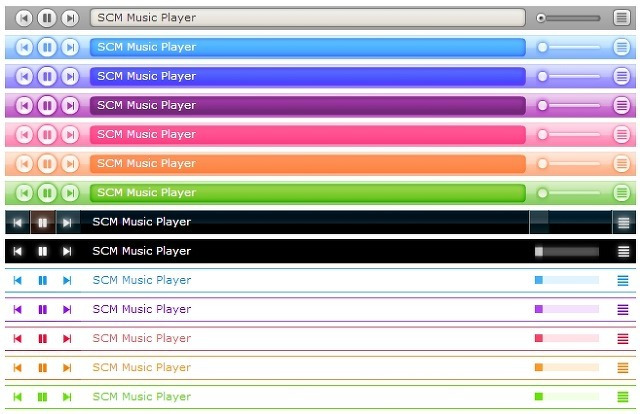The width and height of the screenshot is (640, 414).
Task: Pause the light blue glossy player
Action: click(47, 47)
